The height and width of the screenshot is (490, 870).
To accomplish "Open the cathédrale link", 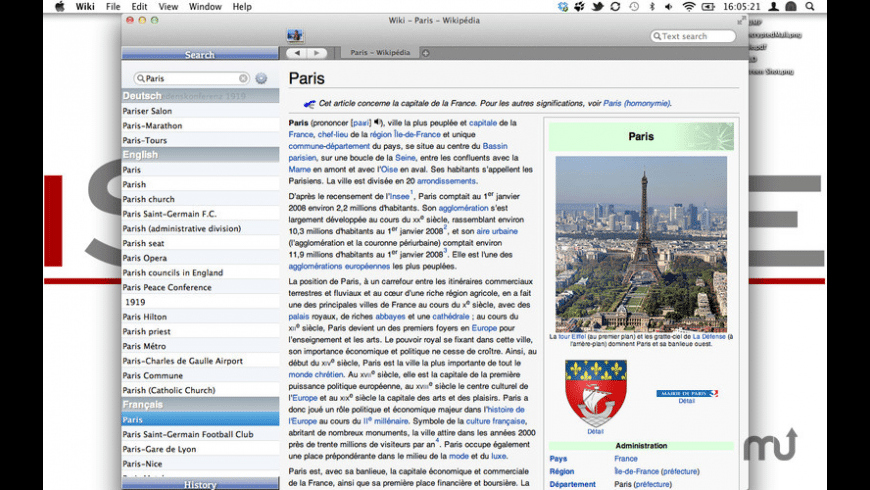I will coord(451,316).
